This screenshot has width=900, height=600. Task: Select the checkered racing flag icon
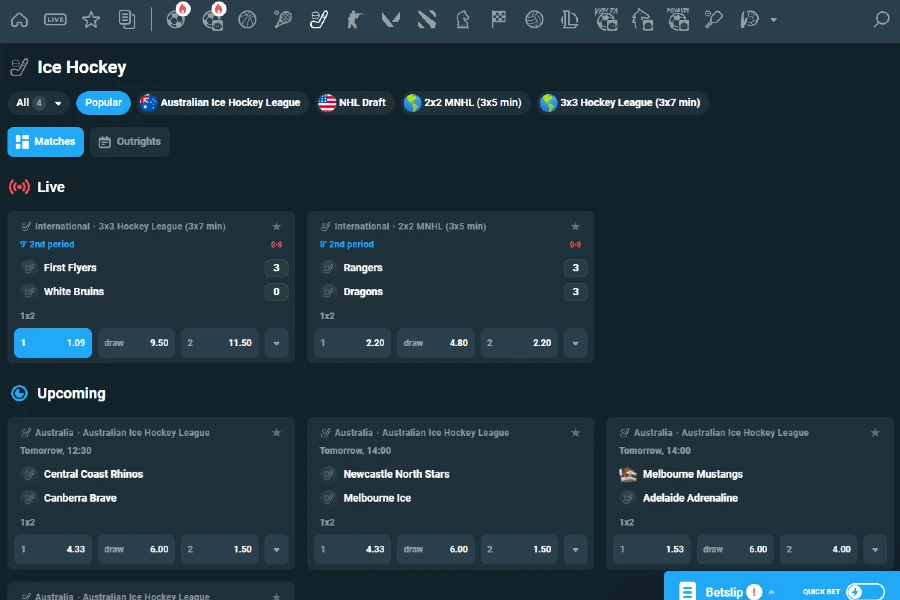pos(498,19)
